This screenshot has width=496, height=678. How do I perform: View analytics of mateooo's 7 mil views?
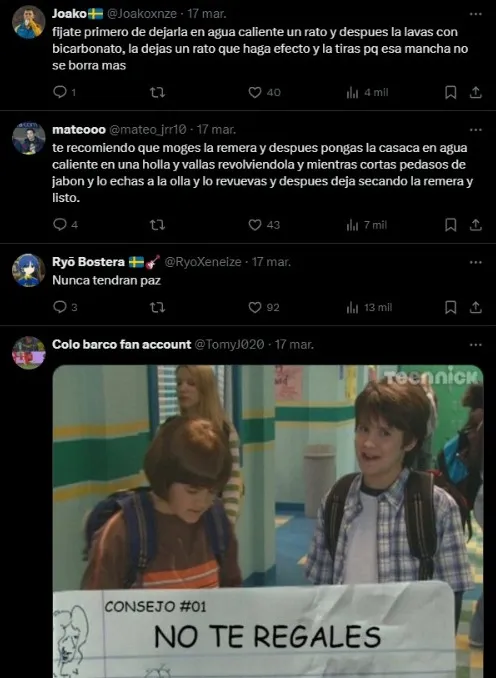(x=367, y=225)
